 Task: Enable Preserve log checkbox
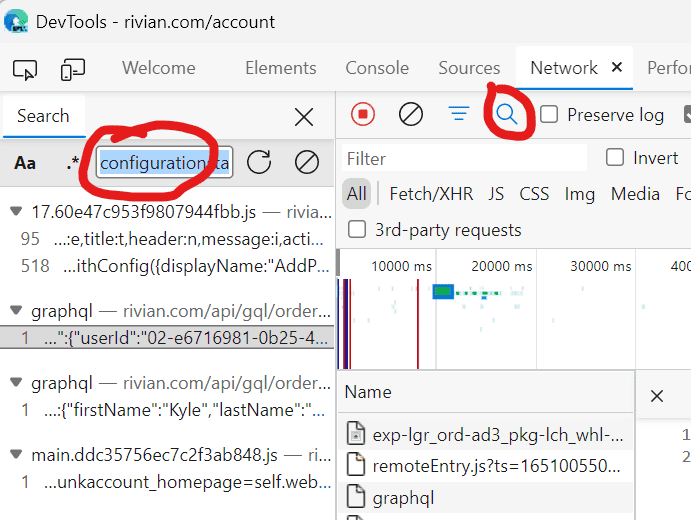(x=549, y=114)
